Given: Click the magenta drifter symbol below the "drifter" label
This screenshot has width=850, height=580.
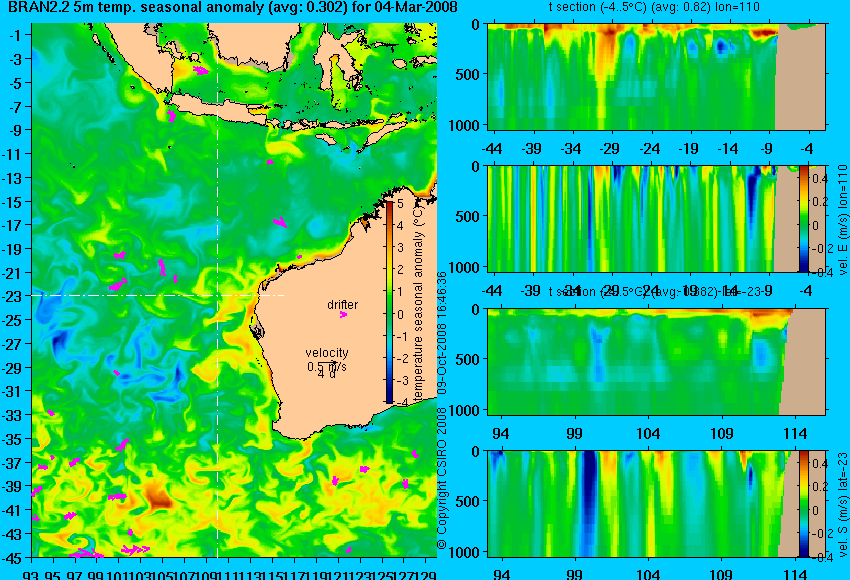Looking at the screenshot, I should click(x=343, y=314).
